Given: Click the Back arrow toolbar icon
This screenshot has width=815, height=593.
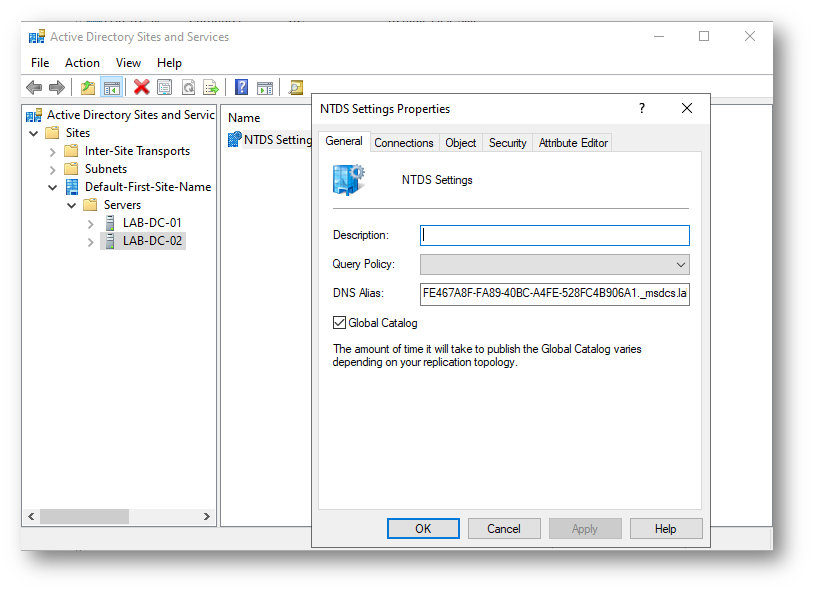Looking at the screenshot, I should click(x=34, y=87).
